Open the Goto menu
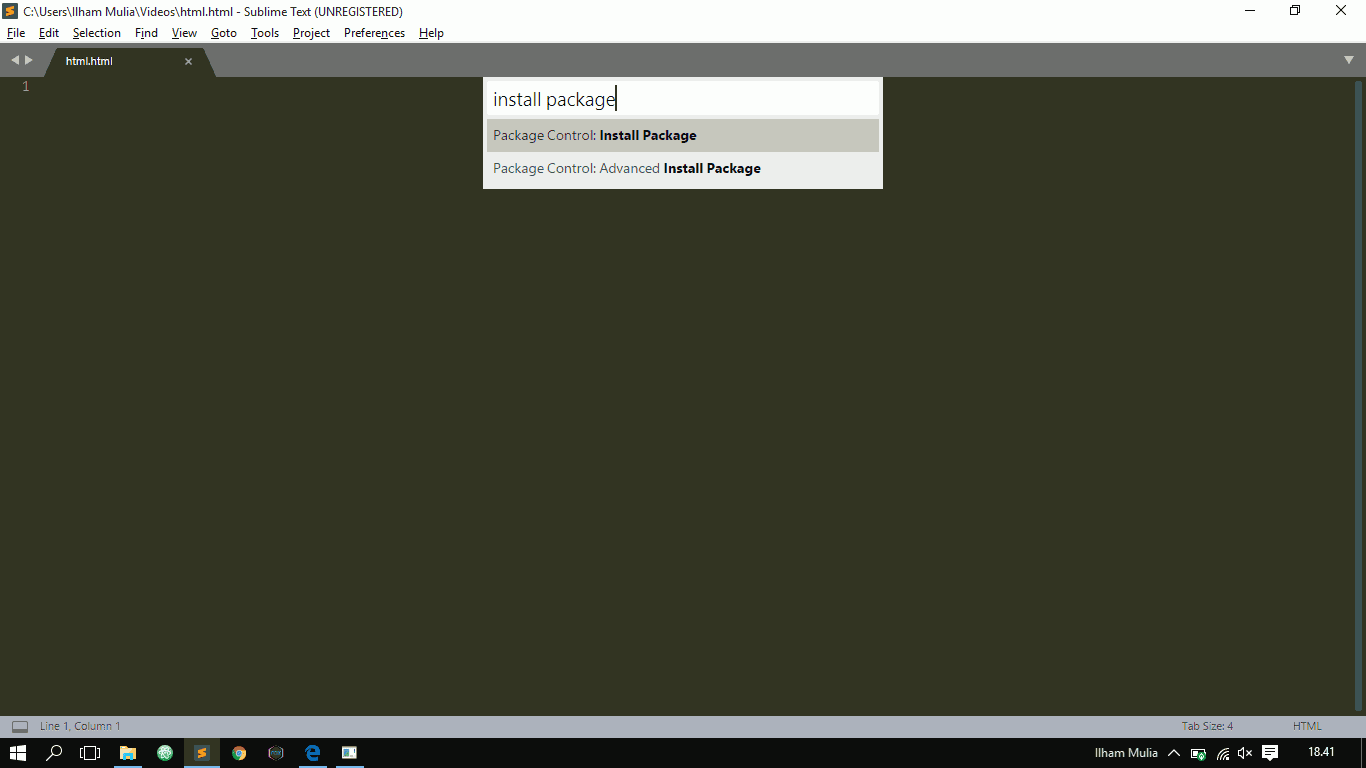The width and height of the screenshot is (1366, 768). click(224, 33)
